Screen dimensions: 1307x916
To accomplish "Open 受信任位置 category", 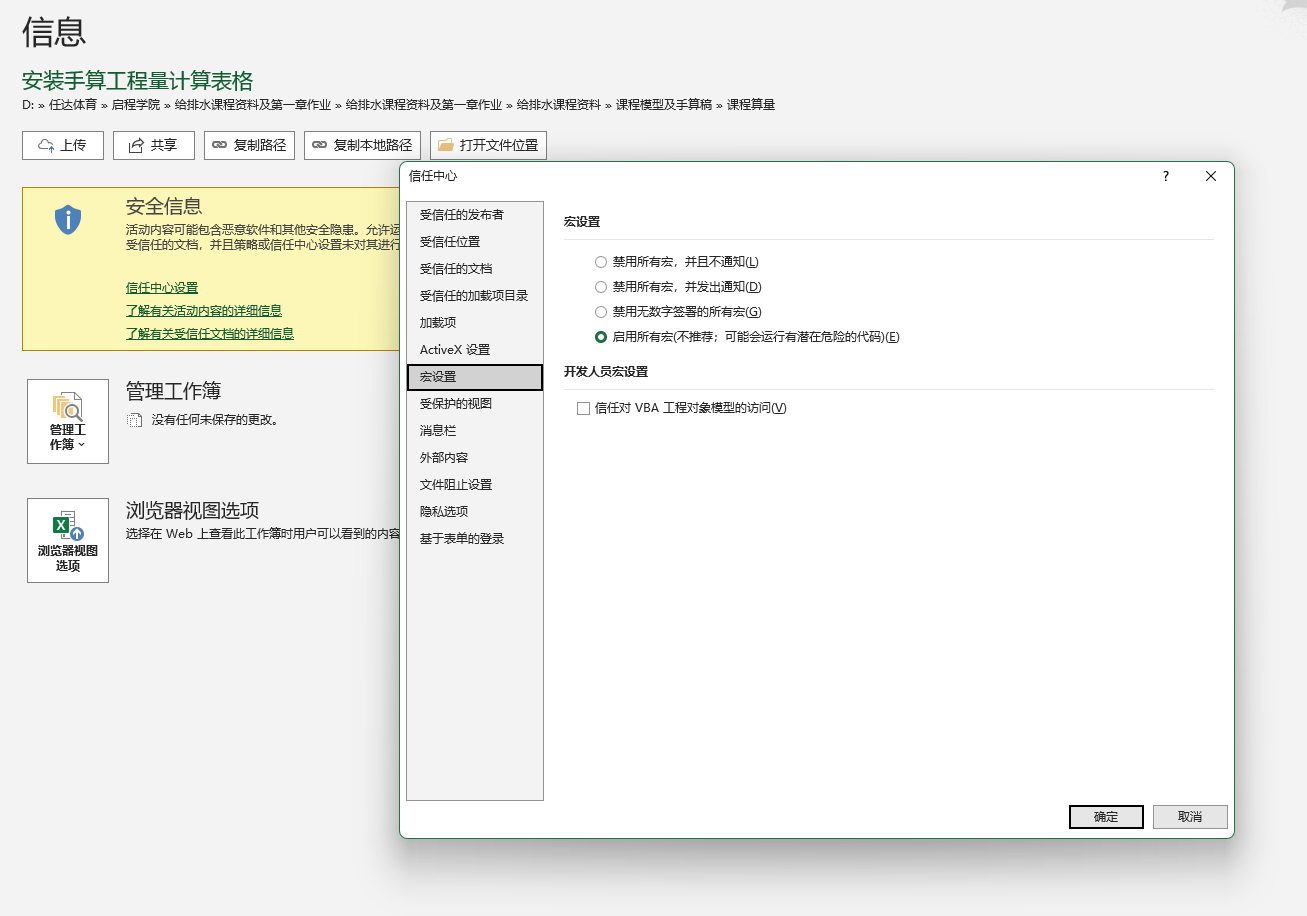I will pyautogui.click(x=475, y=242).
